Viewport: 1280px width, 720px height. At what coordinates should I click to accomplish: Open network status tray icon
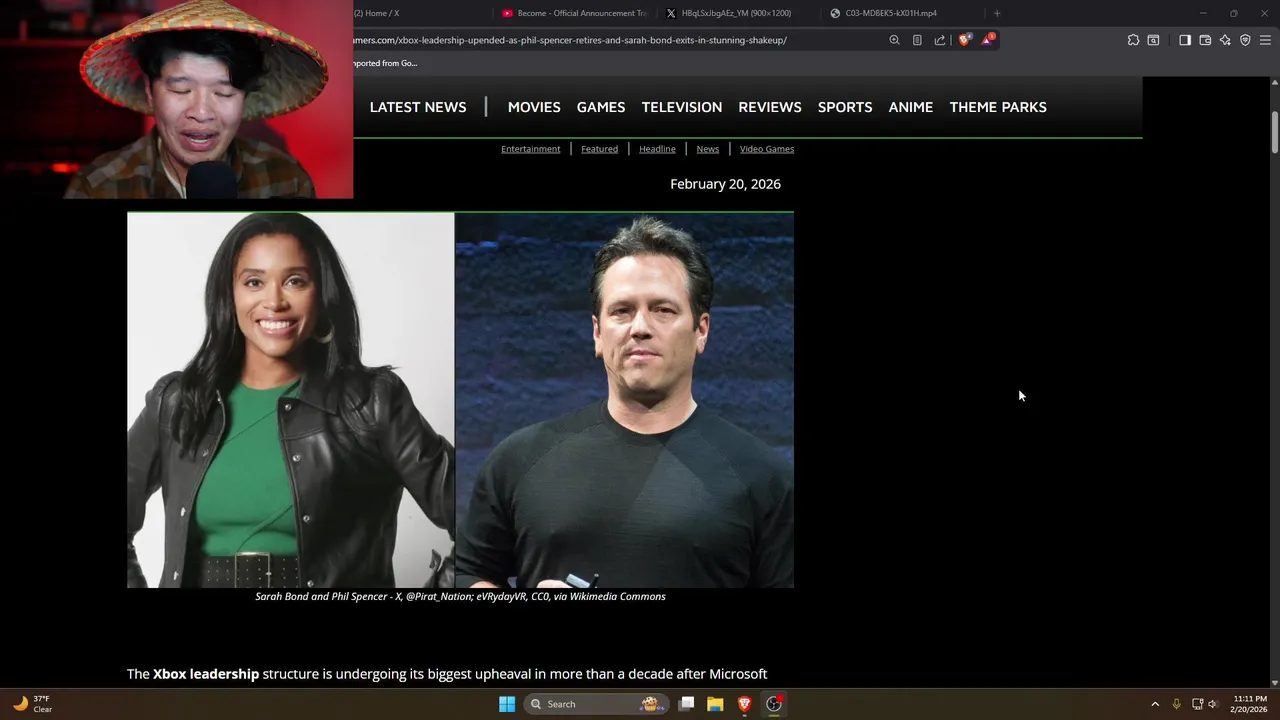1197,704
